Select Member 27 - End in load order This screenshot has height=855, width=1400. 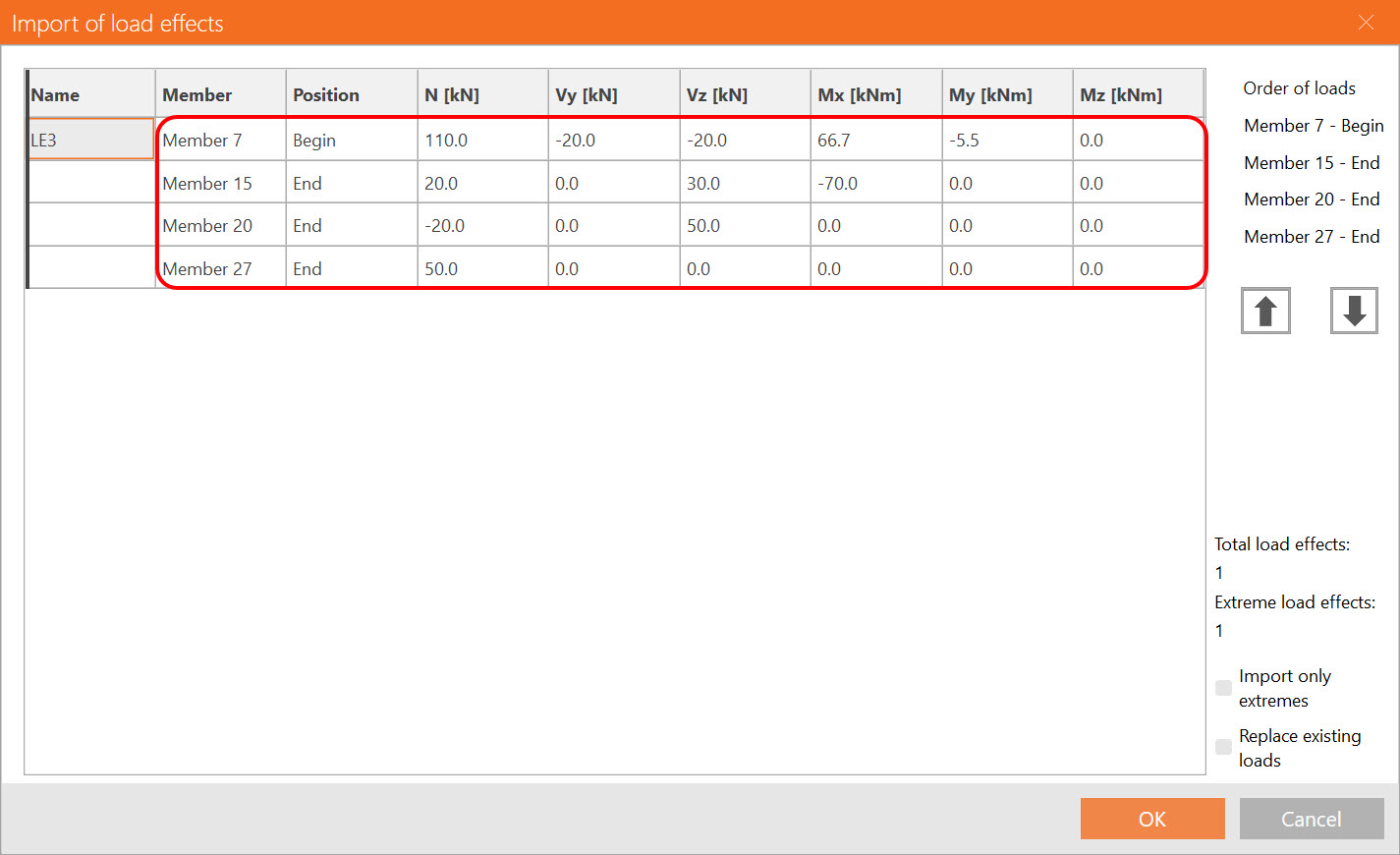(1311, 237)
